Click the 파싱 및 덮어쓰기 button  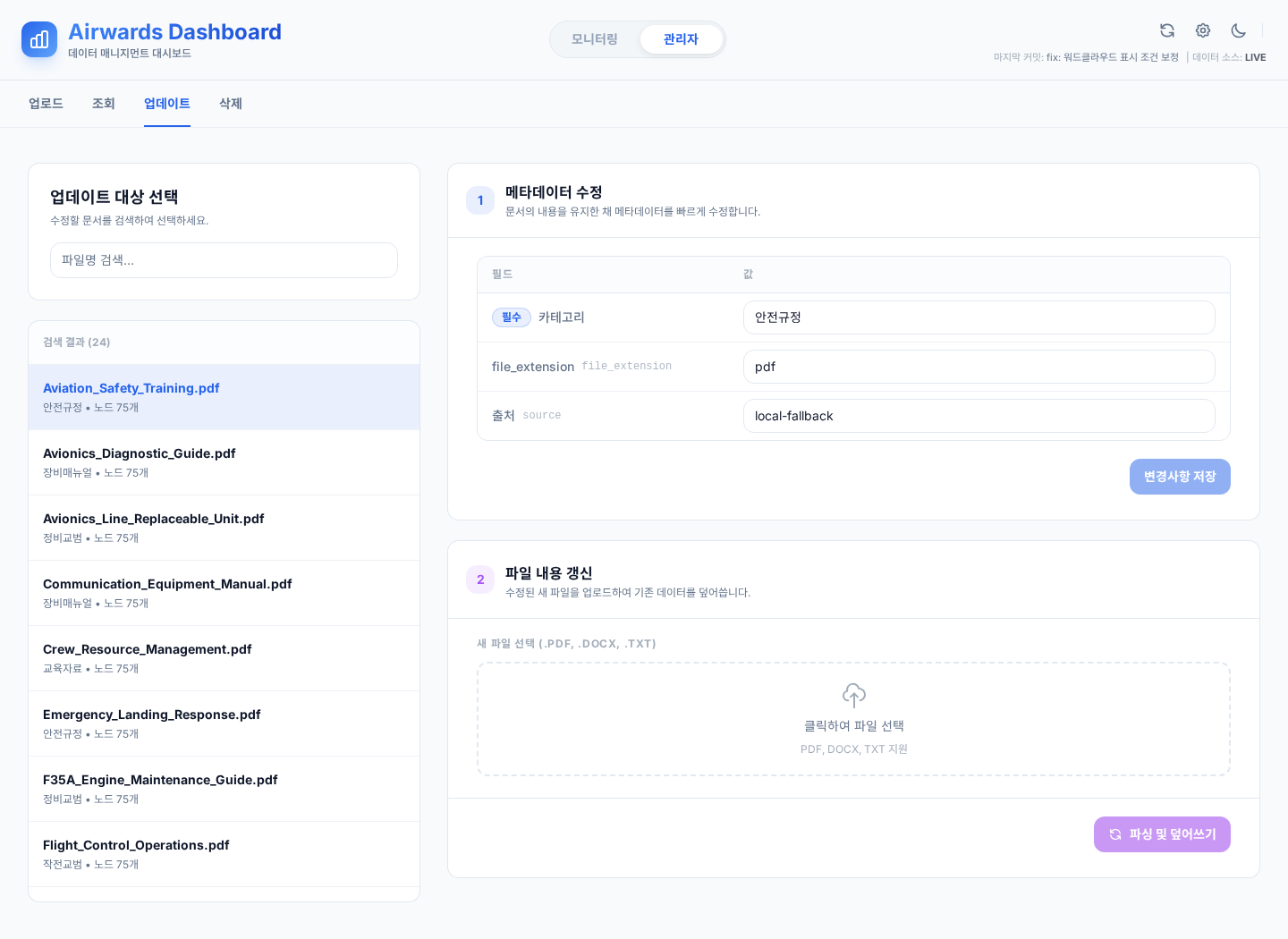click(x=1162, y=834)
